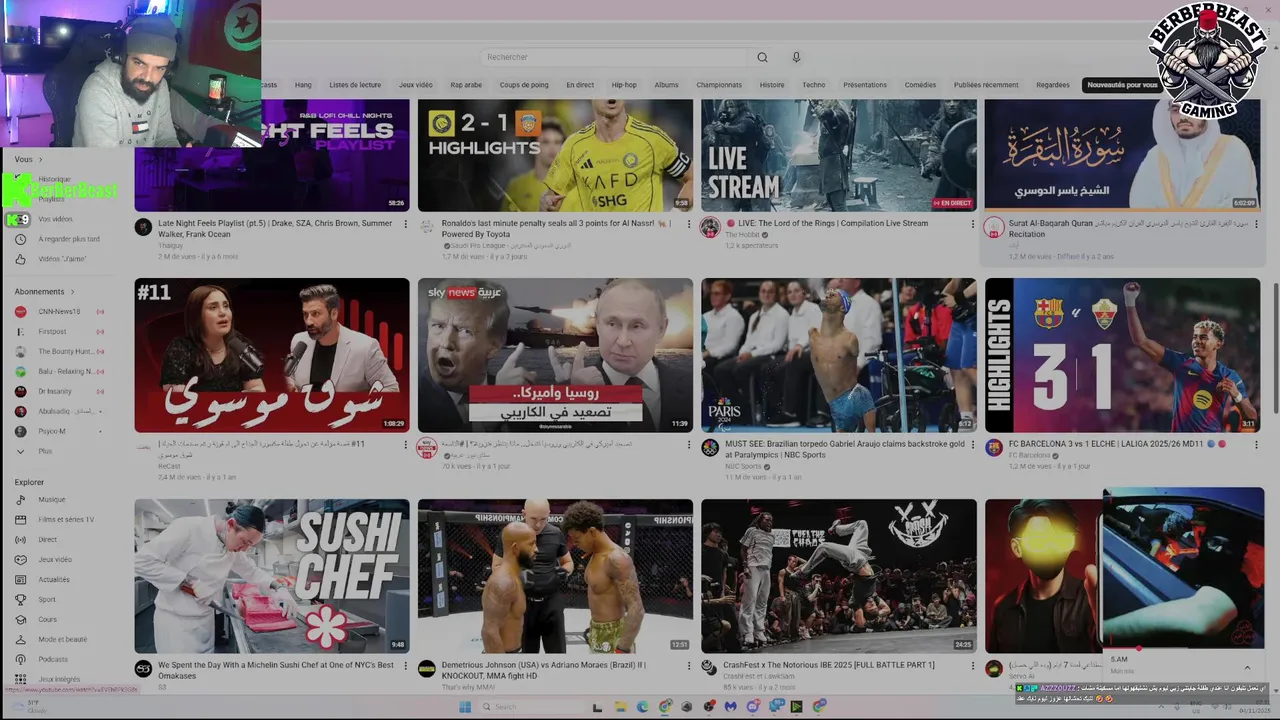Open the MUST SEE Brazilian torpedo video title
The width and height of the screenshot is (1280, 720).
[844, 448]
